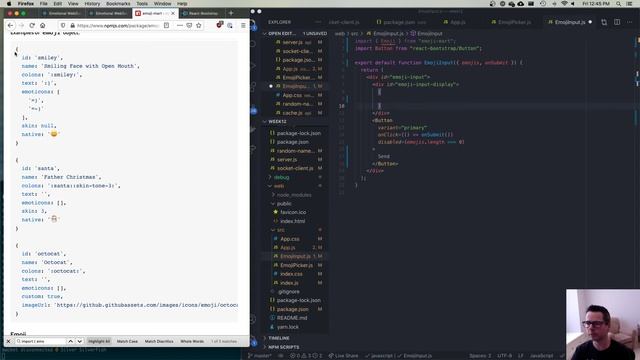Open a new Firefox tab with plus

click(231, 13)
